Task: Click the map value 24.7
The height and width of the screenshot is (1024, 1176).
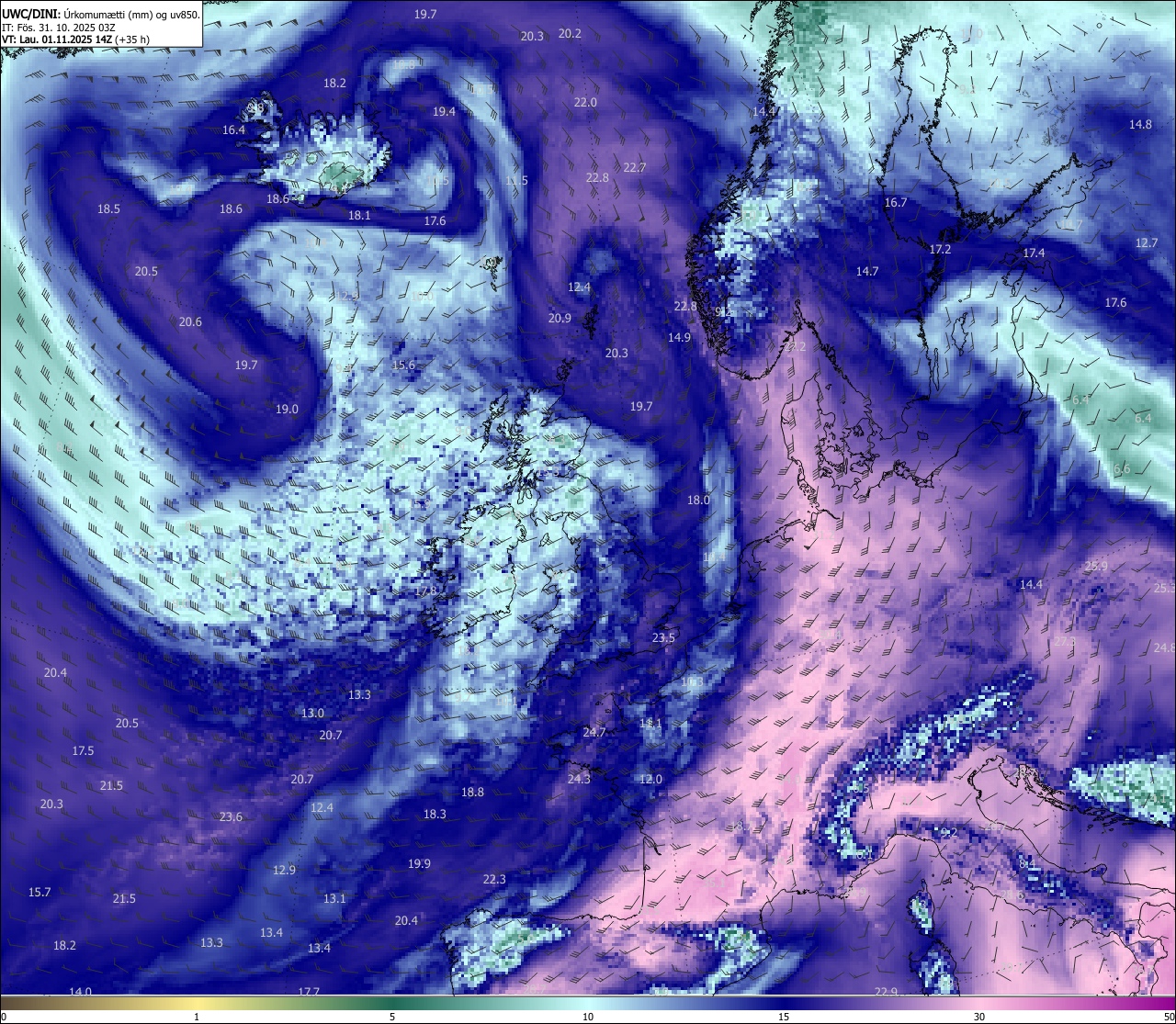Action: (594, 732)
